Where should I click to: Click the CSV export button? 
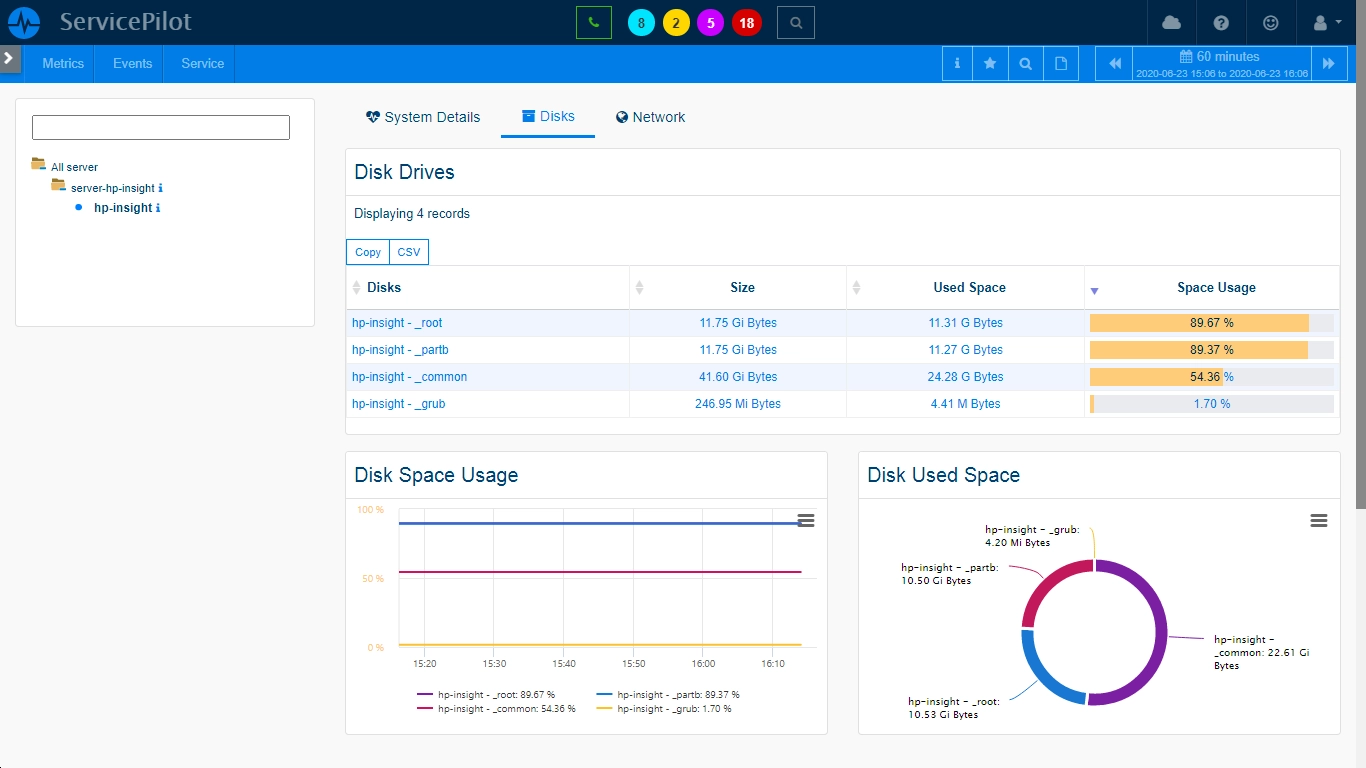click(409, 252)
